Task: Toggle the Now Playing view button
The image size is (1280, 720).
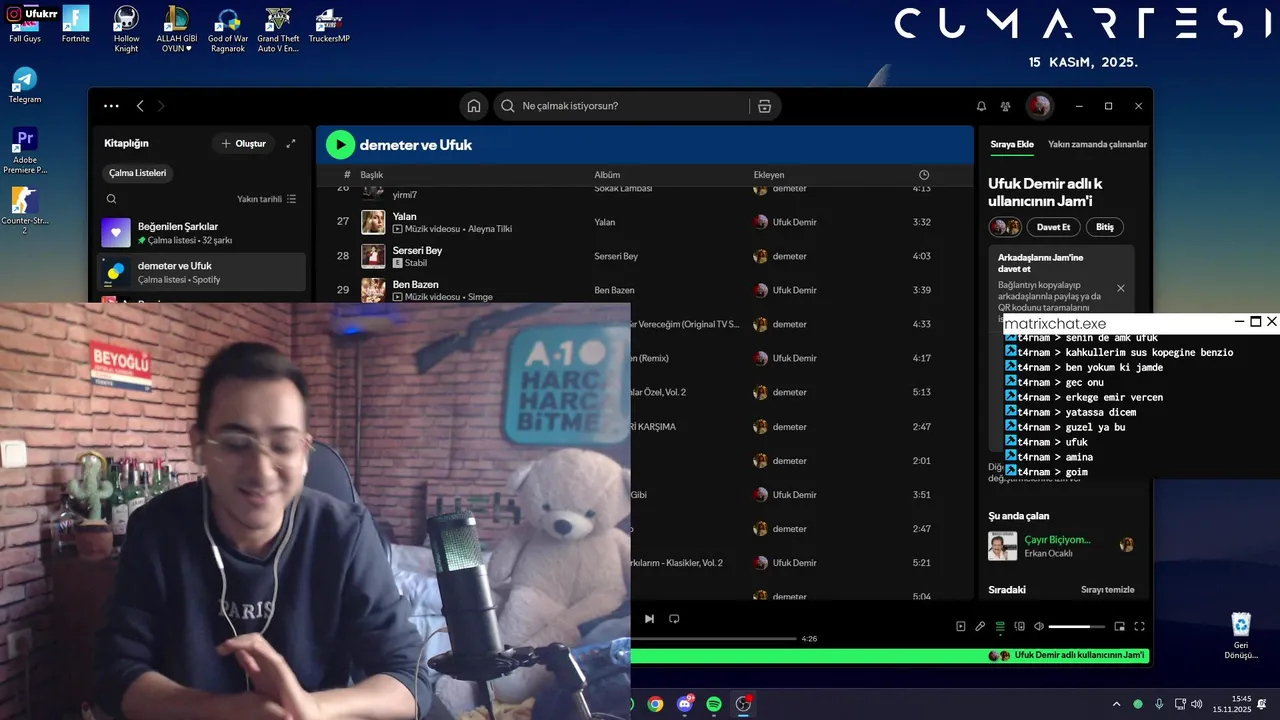Action: coord(961,627)
